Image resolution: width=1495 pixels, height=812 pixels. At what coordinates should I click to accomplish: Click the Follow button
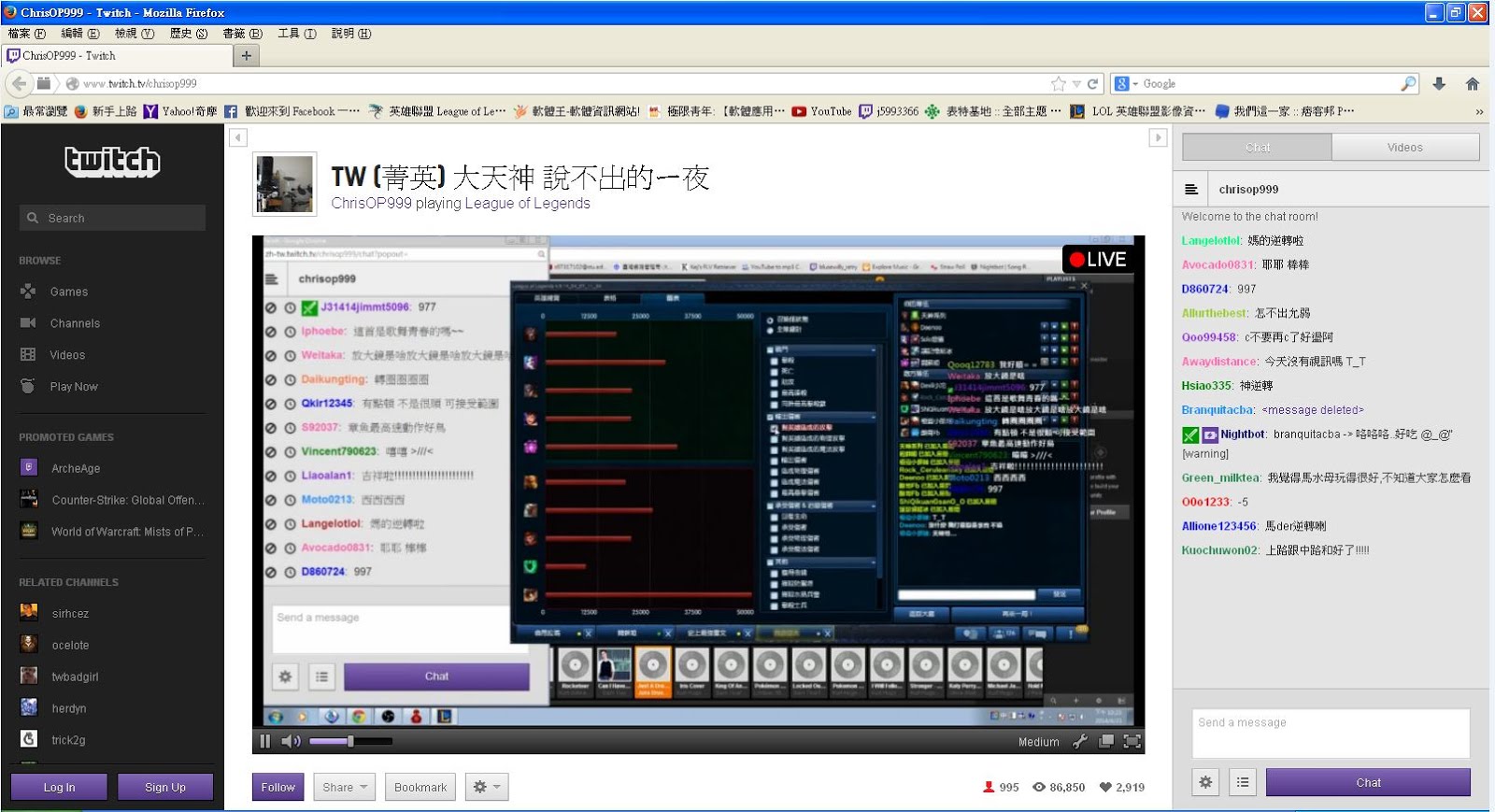[x=278, y=787]
